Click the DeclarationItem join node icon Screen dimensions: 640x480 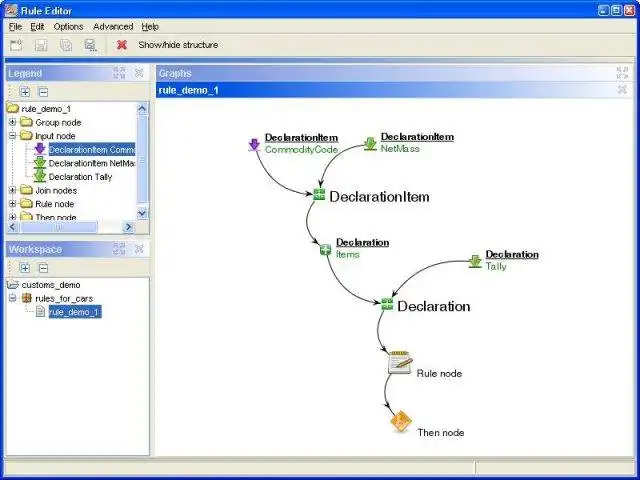pyautogui.click(x=319, y=194)
